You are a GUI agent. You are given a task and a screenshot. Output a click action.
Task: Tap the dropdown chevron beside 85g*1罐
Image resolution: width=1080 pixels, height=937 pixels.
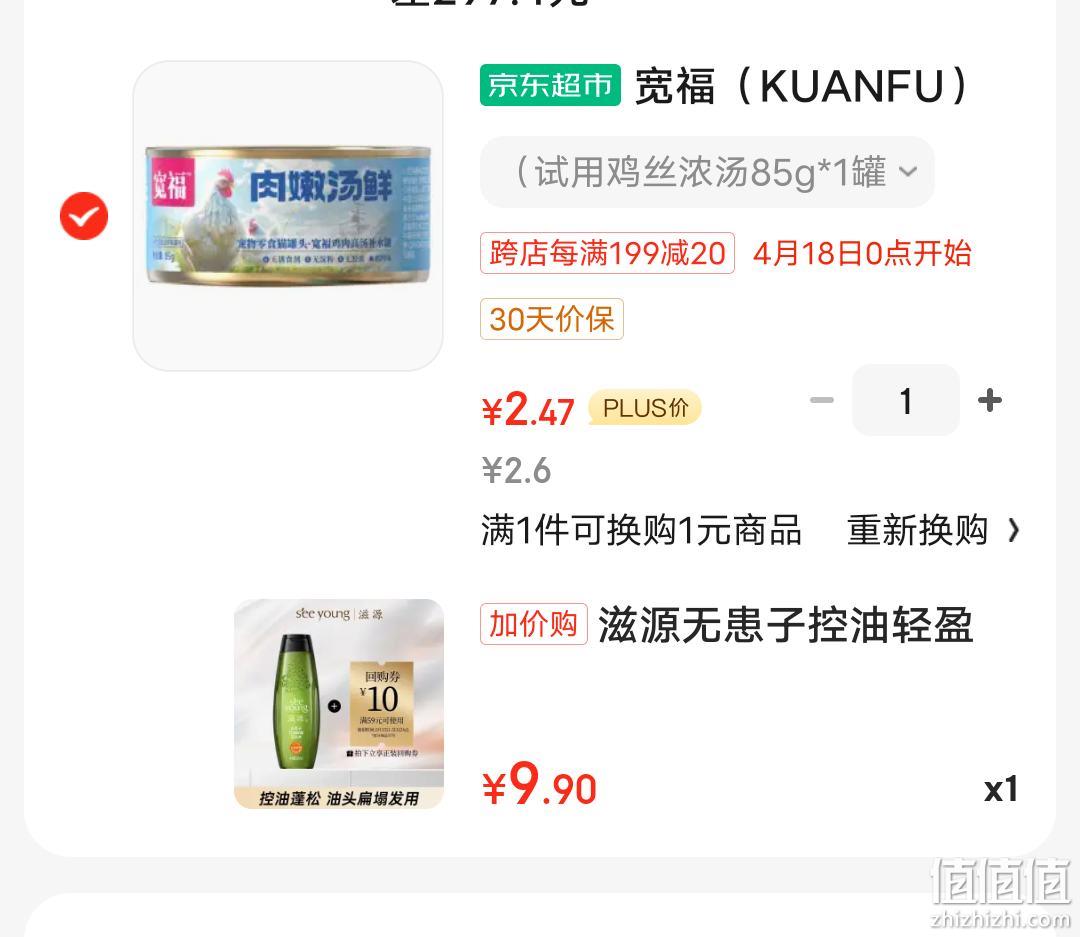908,171
